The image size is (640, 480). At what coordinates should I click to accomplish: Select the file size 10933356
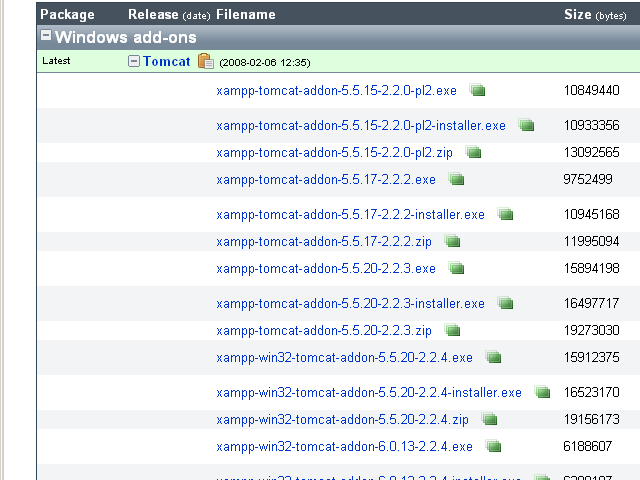tap(591, 125)
